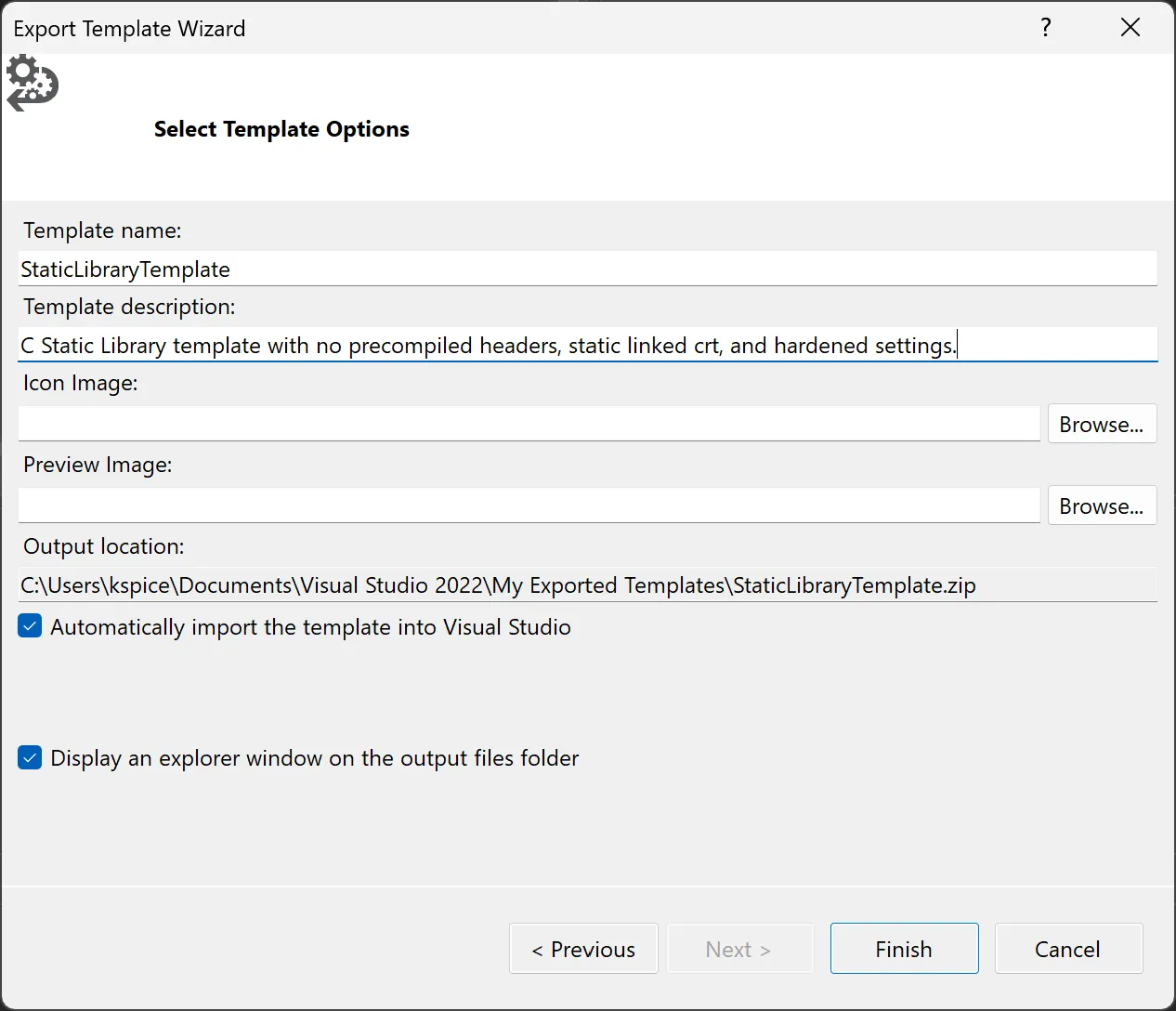
Task: Click the Template description label
Action: pyautogui.click(x=129, y=307)
